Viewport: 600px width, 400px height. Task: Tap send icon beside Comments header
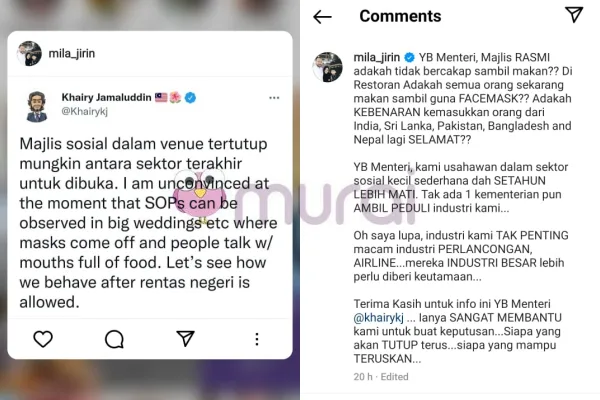(x=574, y=15)
